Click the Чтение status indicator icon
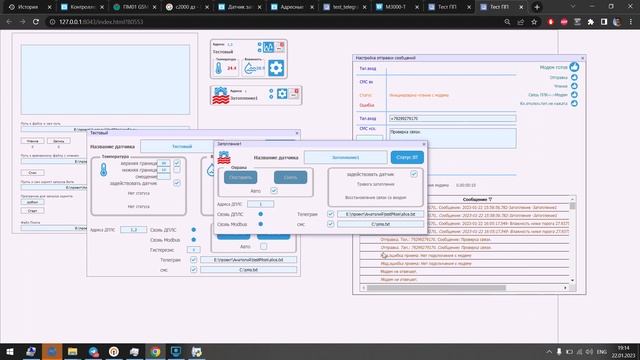Viewport: 640px width, 360px height. point(574,86)
